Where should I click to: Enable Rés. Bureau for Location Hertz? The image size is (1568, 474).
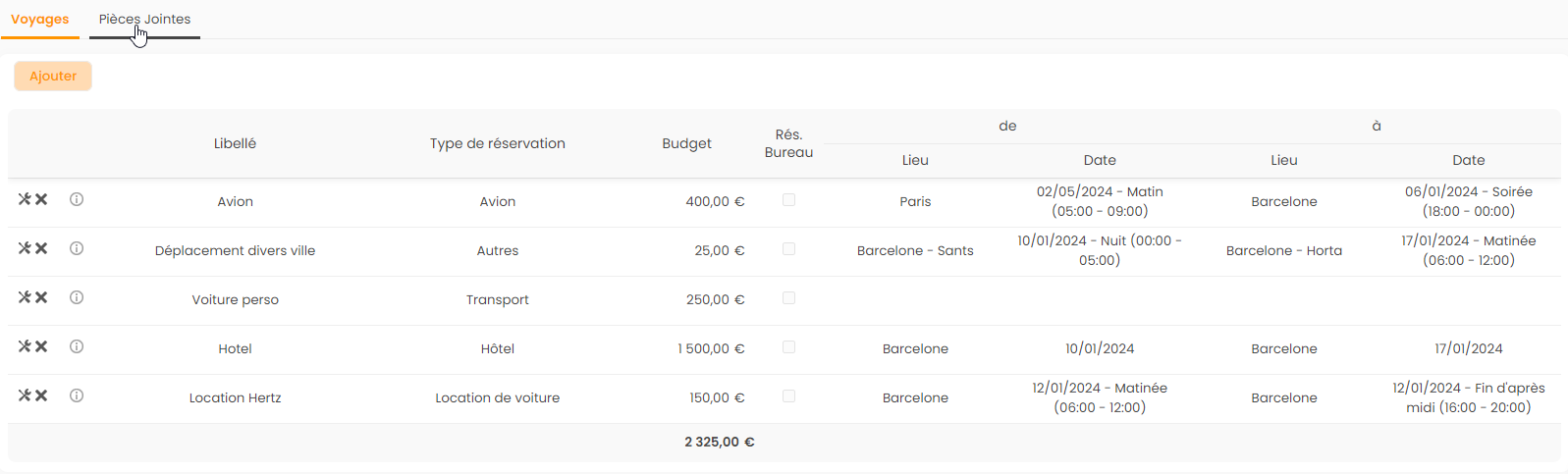point(788,396)
